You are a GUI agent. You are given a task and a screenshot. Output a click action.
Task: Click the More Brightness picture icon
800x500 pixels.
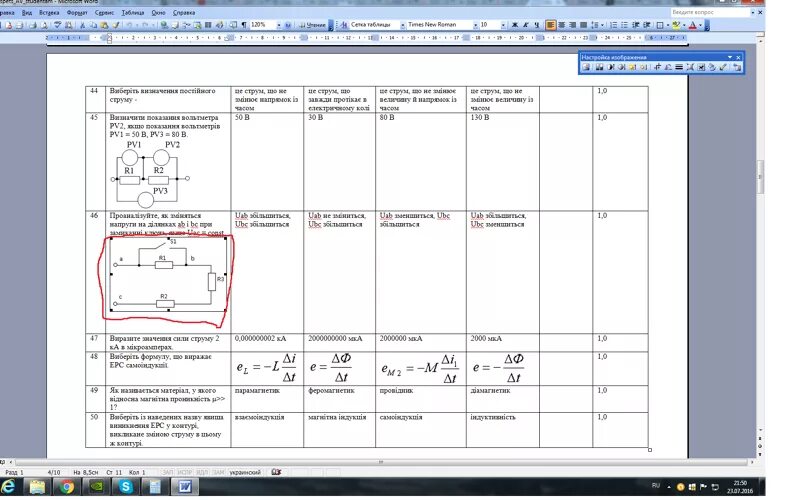coord(632,67)
